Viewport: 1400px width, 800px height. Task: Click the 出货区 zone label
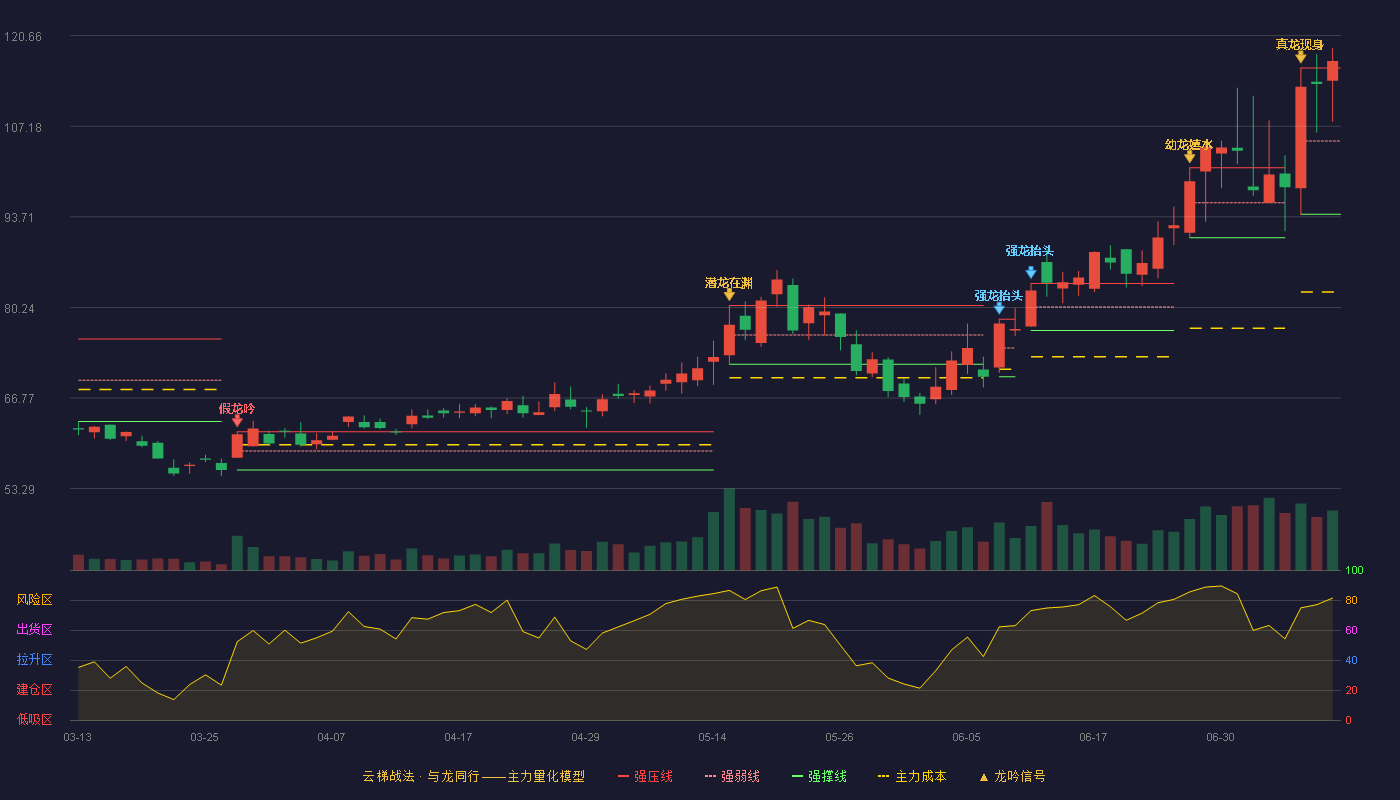point(34,630)
